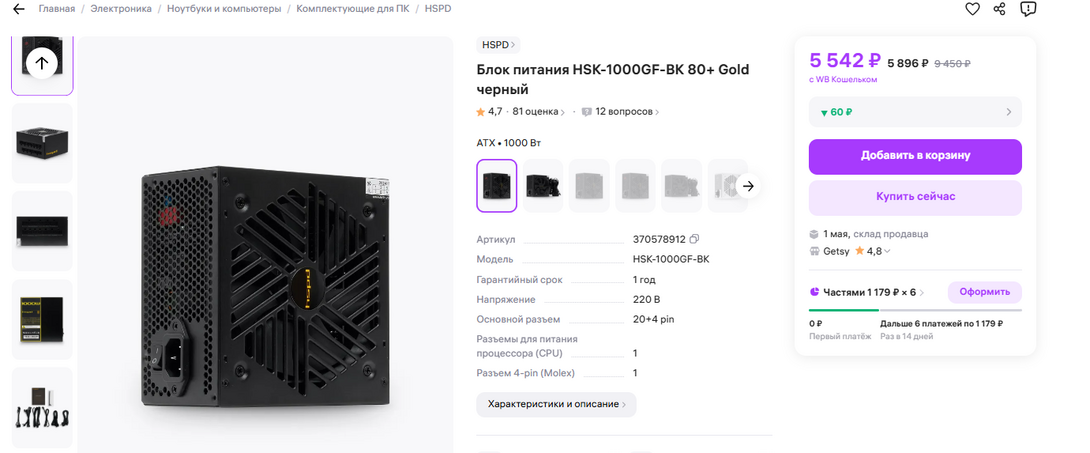Click the report message icon with exclamation
Screen dimensions: 1090x453
point(1027,9)
